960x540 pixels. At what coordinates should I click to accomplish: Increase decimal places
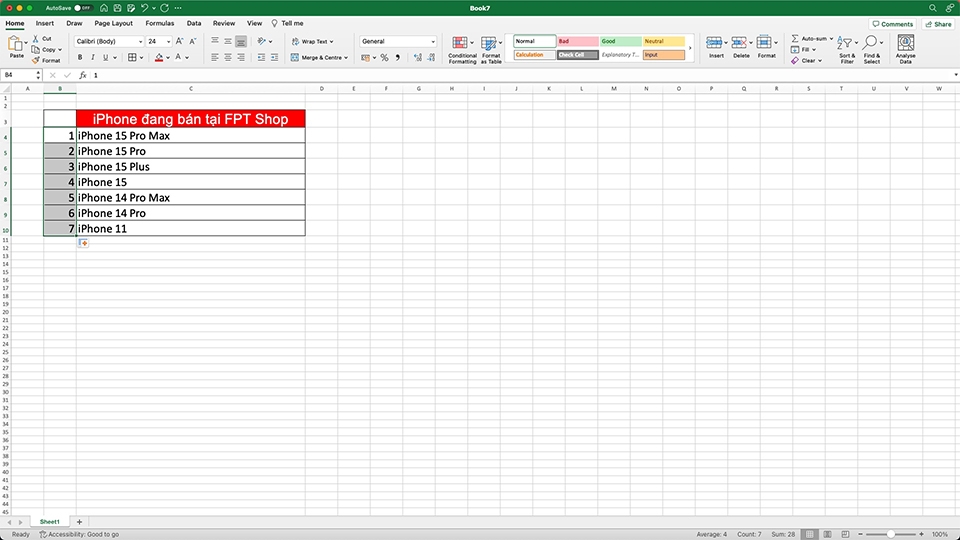click(x=418, y=58)
